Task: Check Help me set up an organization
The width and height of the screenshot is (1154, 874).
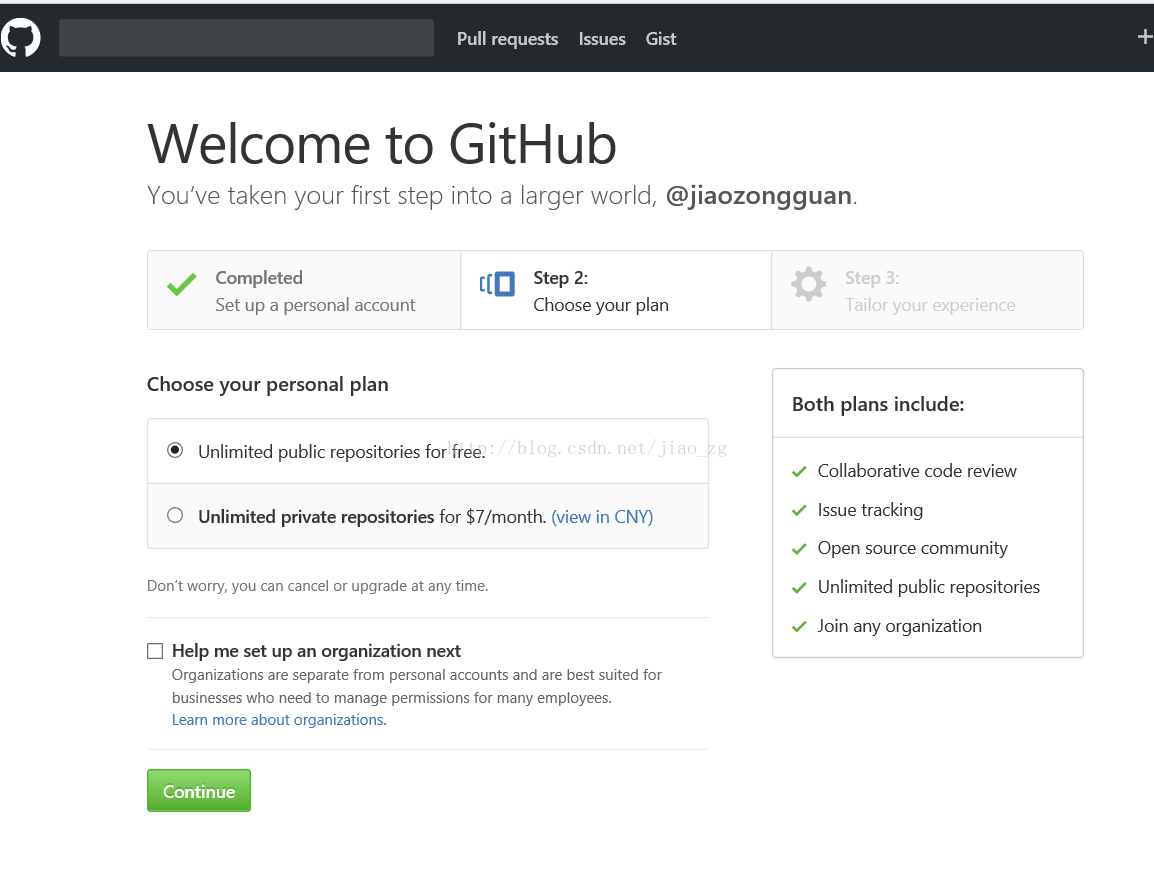Action: 155,651
